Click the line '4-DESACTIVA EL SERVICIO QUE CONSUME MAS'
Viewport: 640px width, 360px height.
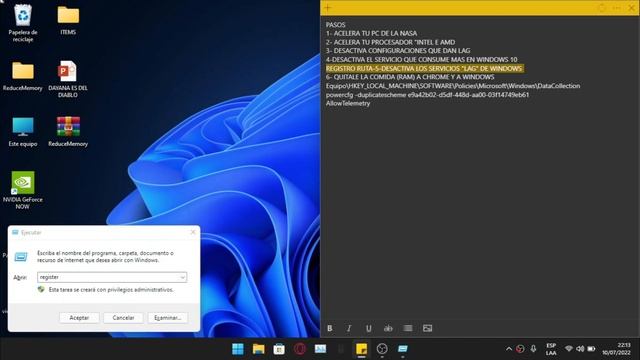point(421,60)
